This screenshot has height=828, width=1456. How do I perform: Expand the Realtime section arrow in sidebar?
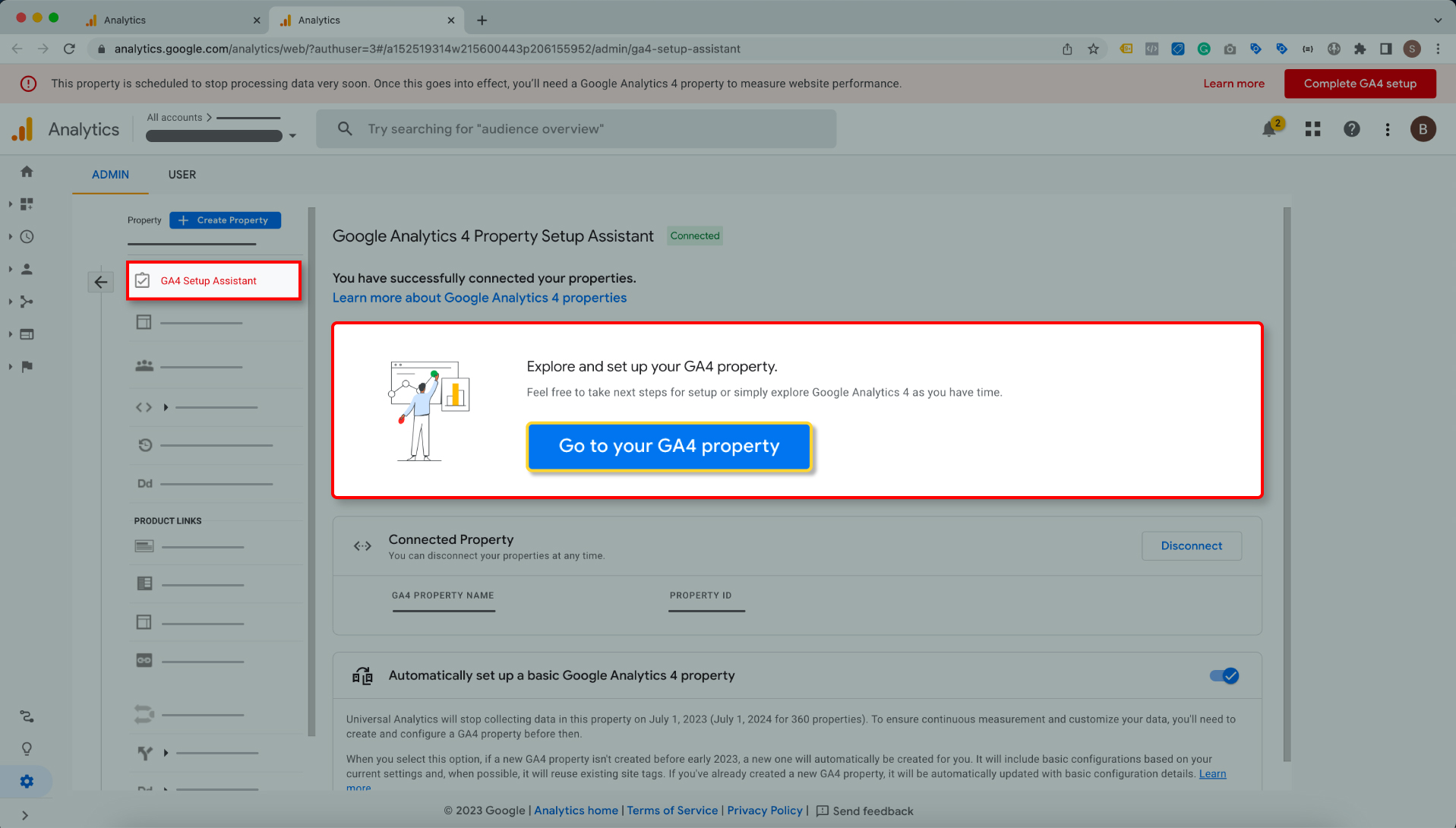pos(10,237)
